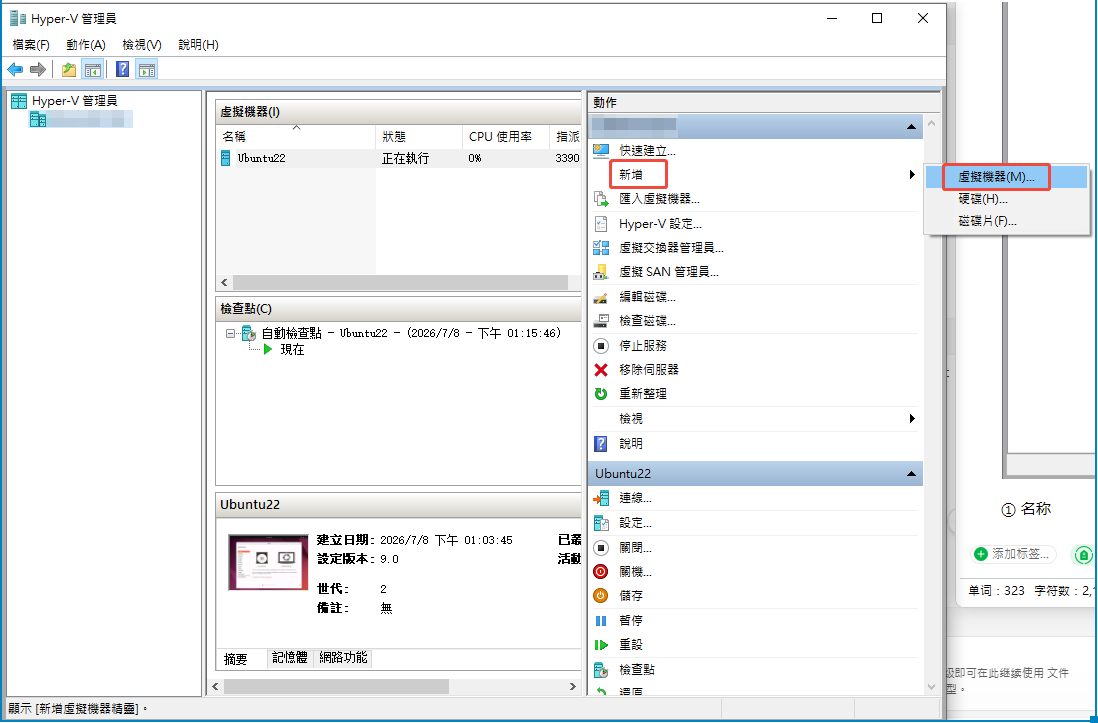The image size is (1098, 723).
Task: Click the 虛擬 SAN 管理員 icon
Action: 601,272
